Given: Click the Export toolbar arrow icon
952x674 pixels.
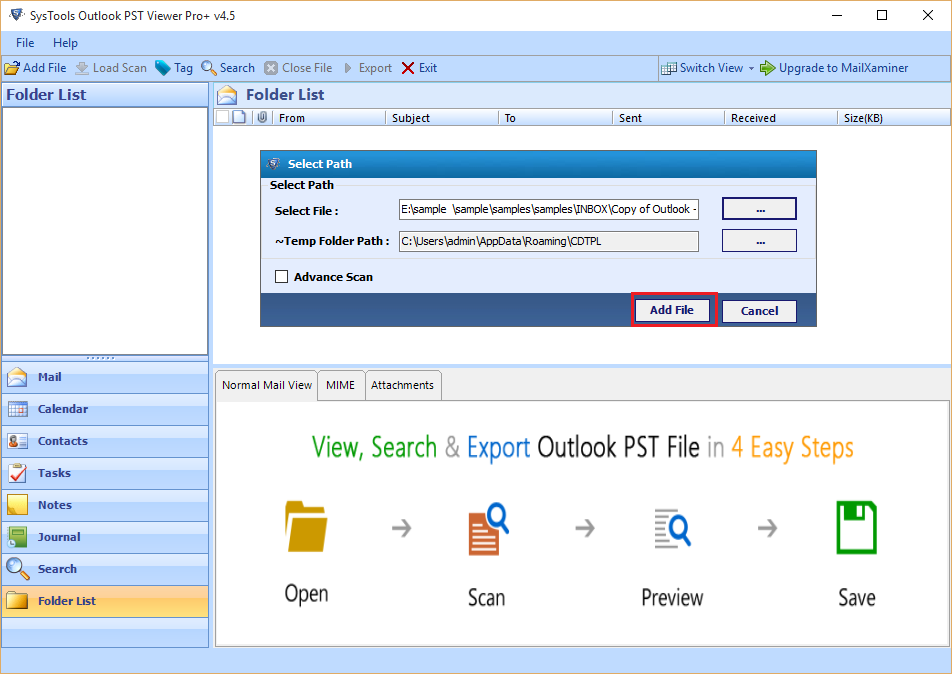Looking at the screenshot, I should tap(348, 68).
